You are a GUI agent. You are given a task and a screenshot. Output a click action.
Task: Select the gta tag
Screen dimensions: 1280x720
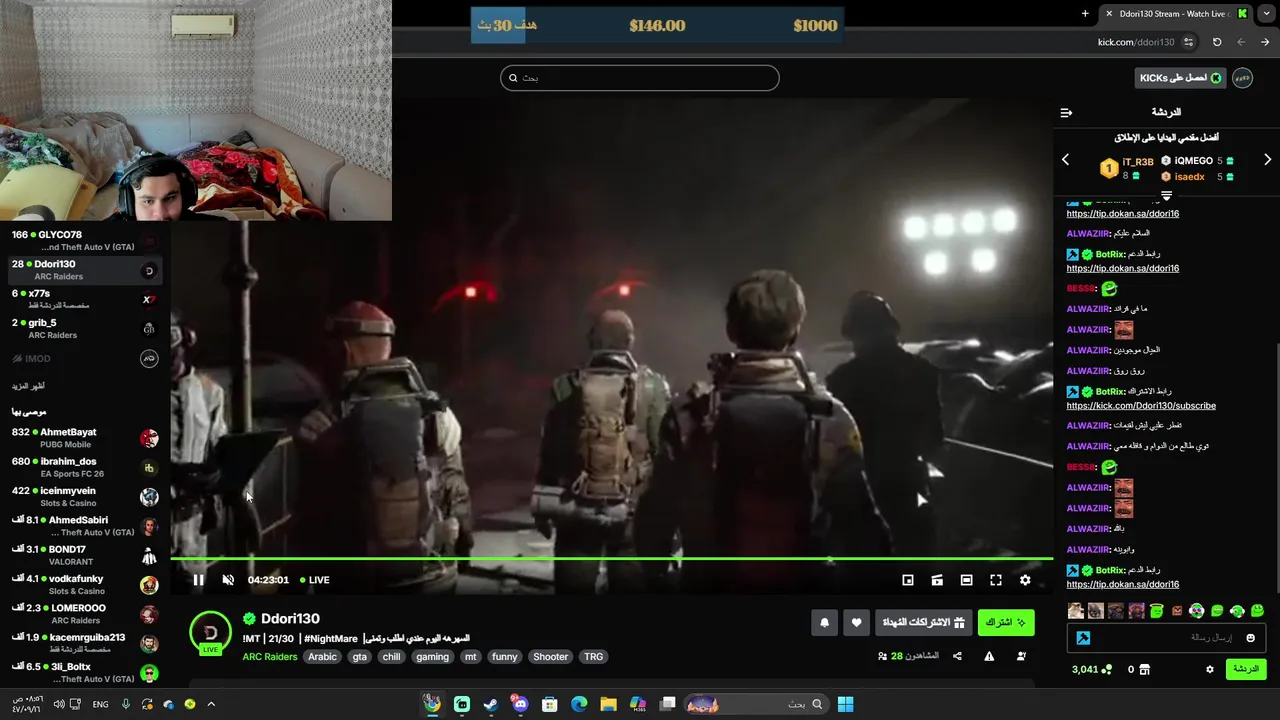(x=360, y=657)
